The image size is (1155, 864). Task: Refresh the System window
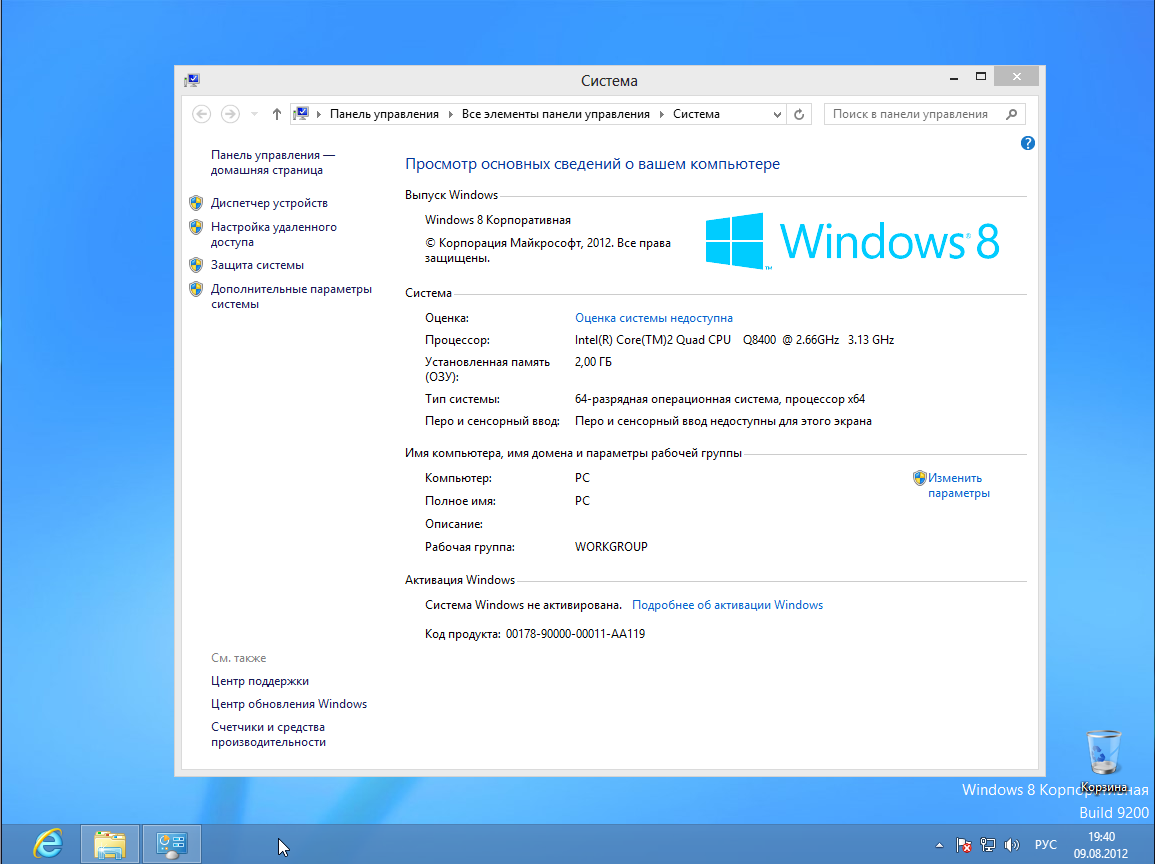tap(799, 114)
